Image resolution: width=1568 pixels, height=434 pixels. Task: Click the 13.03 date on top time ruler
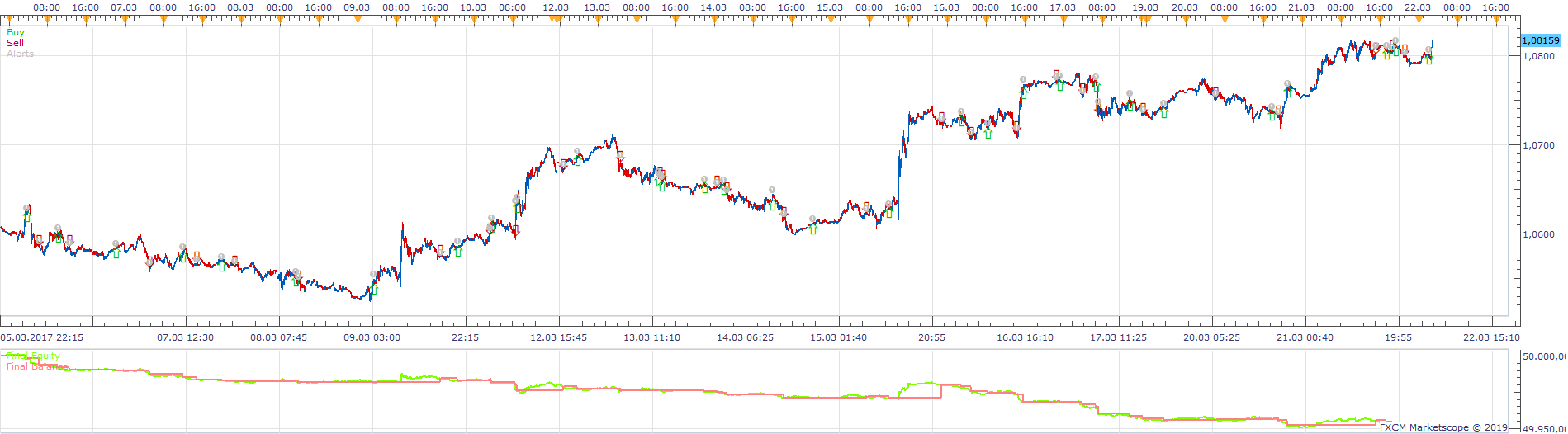[597, 7]
